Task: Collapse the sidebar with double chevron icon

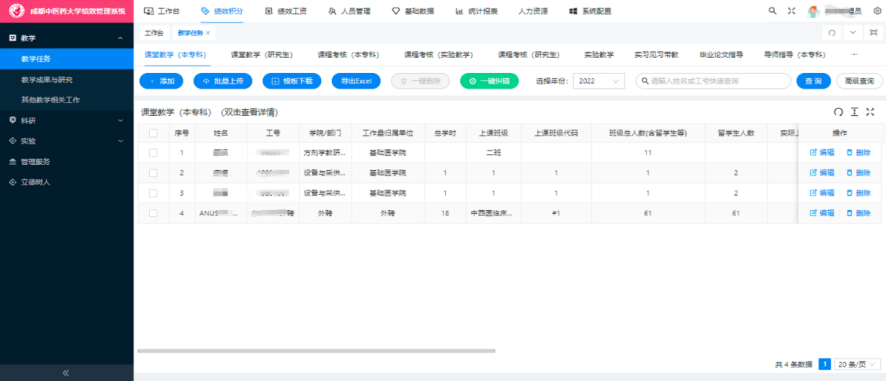Action: click(x=66, y=373)
